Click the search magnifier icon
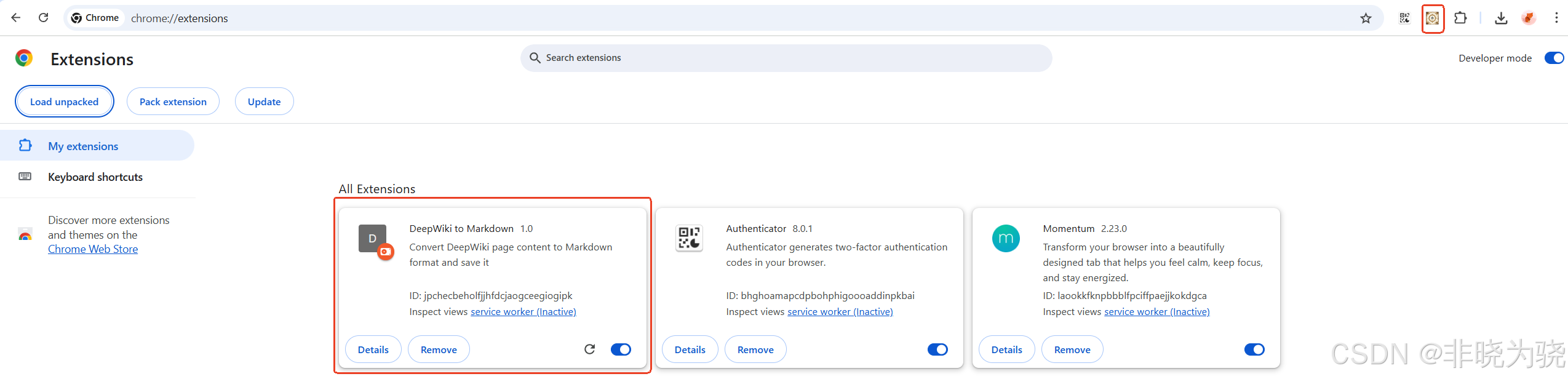Image resolution: width=1568 pixels, height=379 pixels. (x=535, y=58)
